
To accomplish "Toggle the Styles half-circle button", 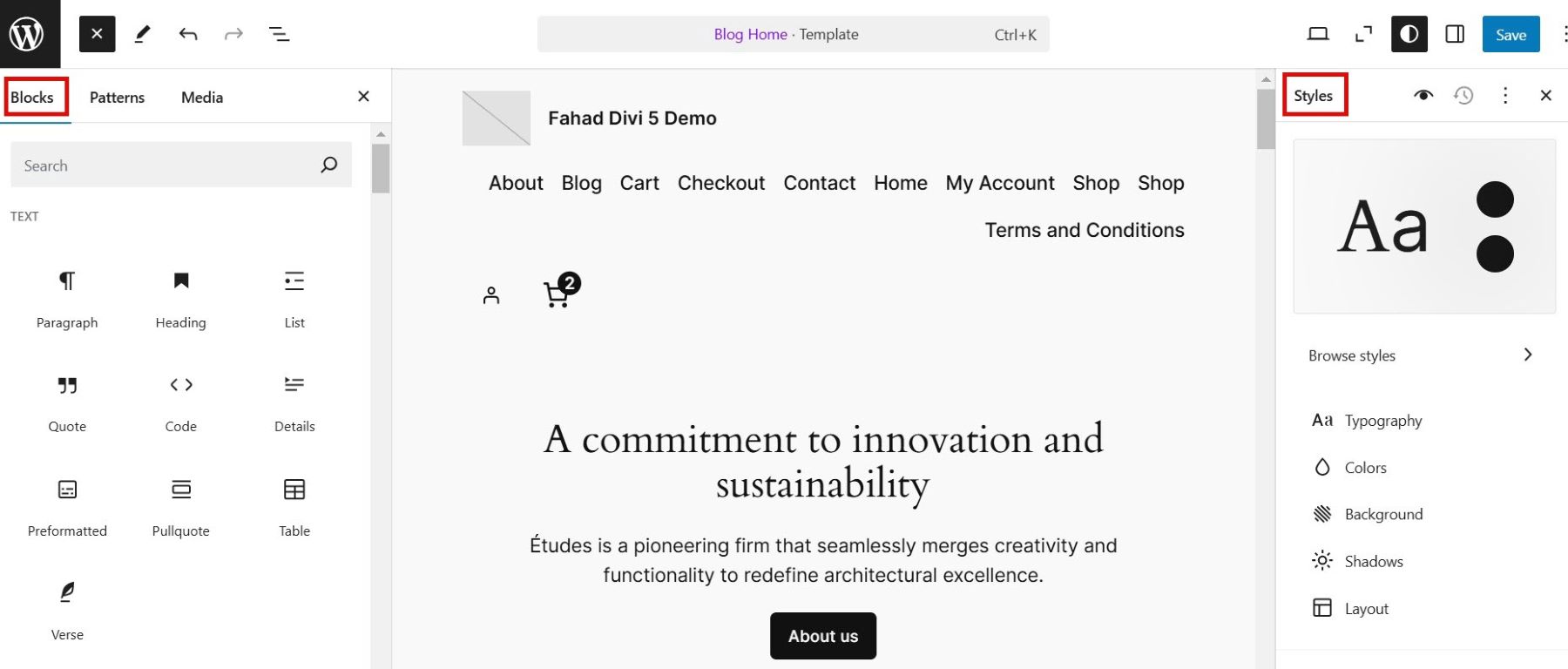I will (1409, 34).
